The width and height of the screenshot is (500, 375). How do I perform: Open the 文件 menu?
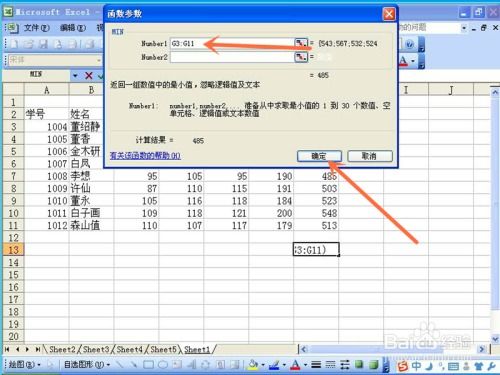[x=36, y=28]
